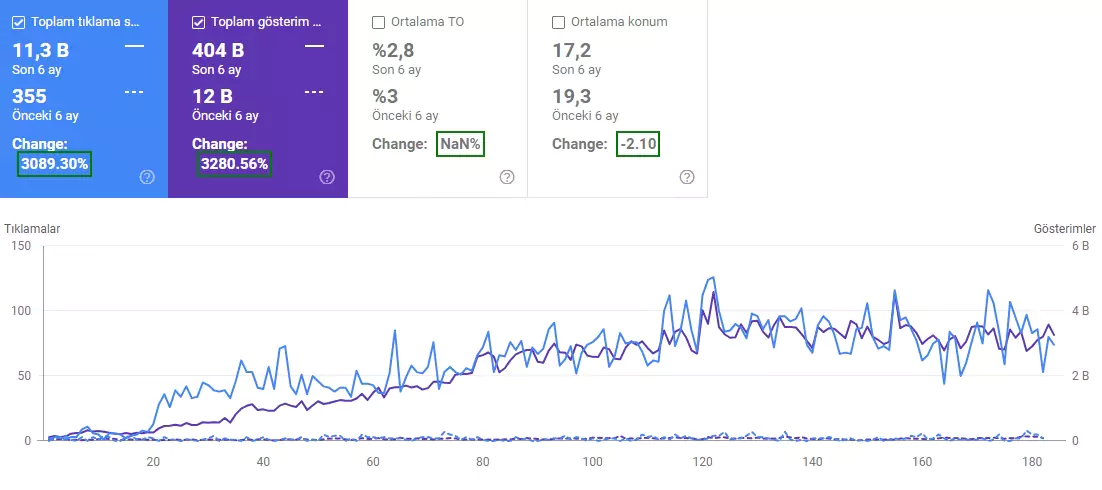
Task: Click the -2.10 change badge
Action: point(637,144)
